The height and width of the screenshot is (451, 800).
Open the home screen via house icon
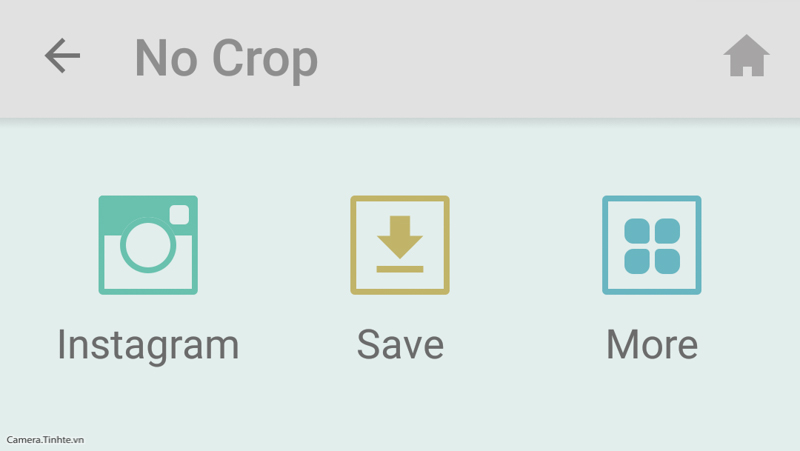pos(746,56)
